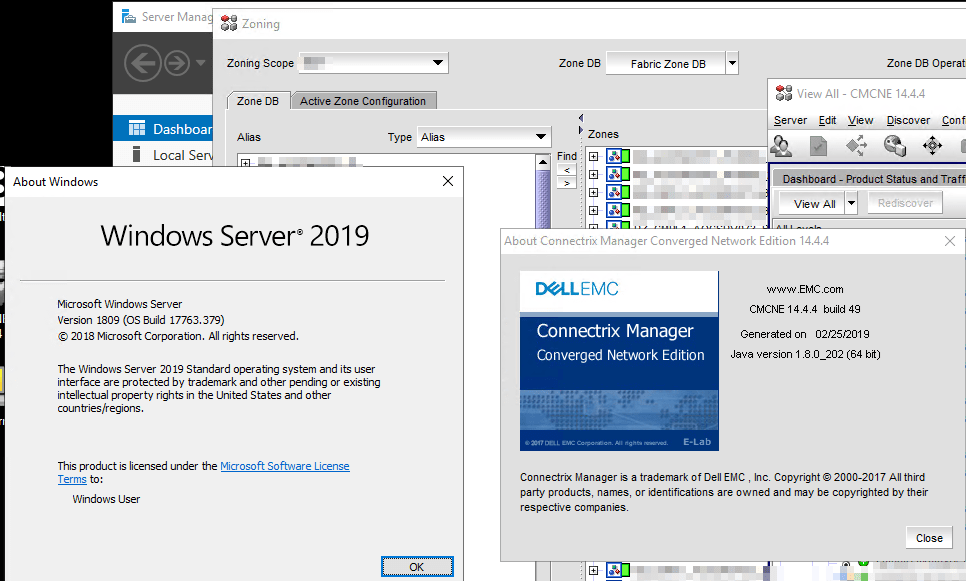Click the 'Java version 1.8.0_202 (64 bit)' text
Screen dimensions: 966x581
[x=805, y=354]
